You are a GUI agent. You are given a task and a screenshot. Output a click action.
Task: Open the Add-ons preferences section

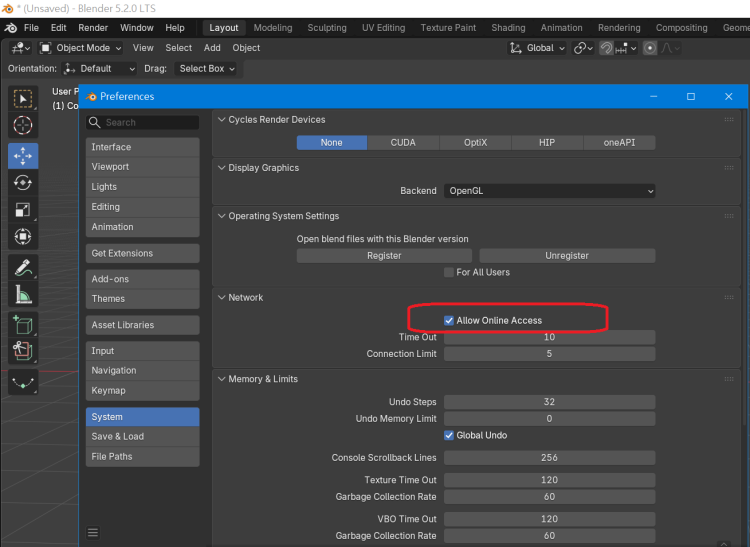(143, 279)
